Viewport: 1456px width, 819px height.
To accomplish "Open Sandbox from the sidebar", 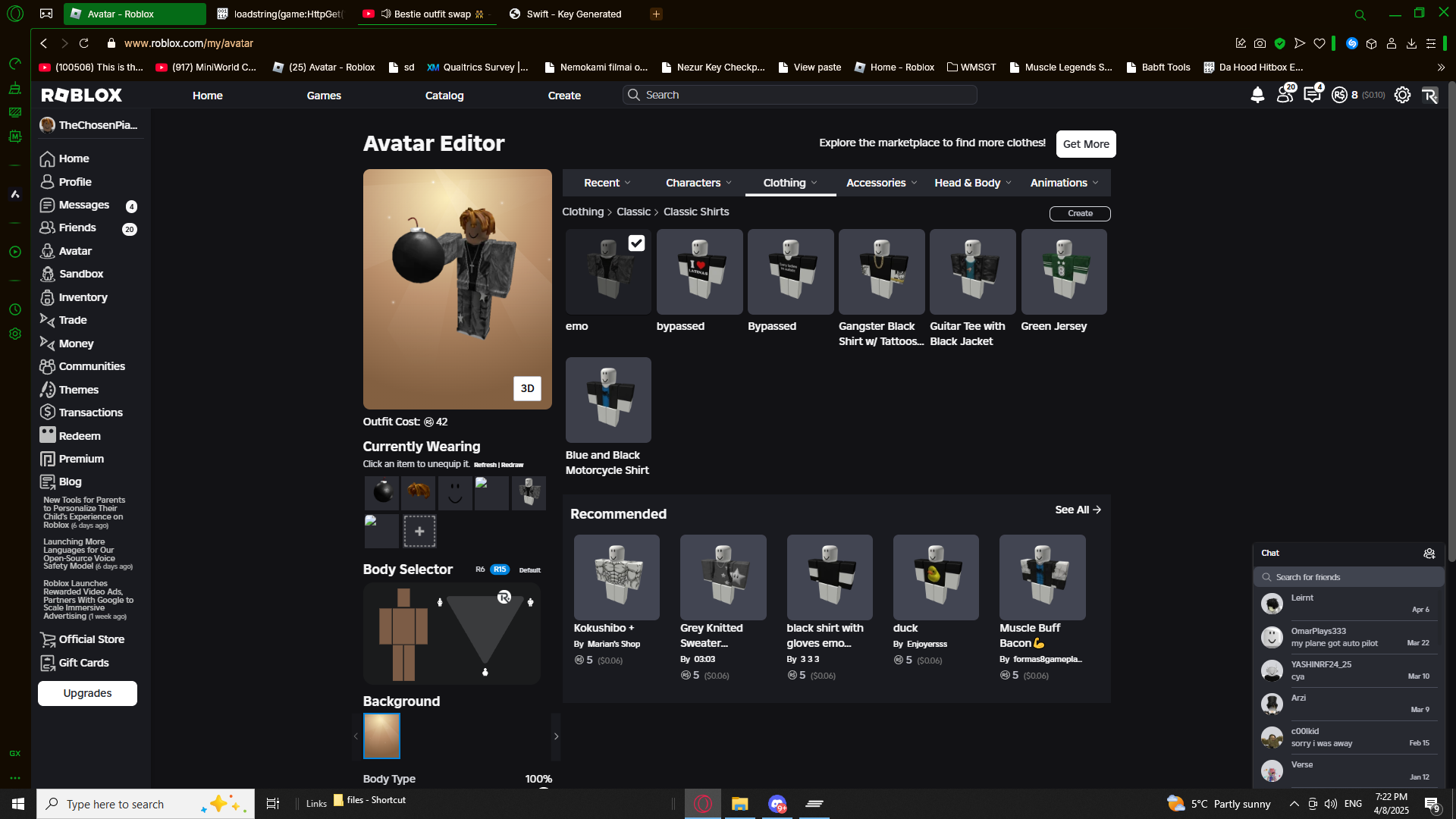I will point(80,274).
